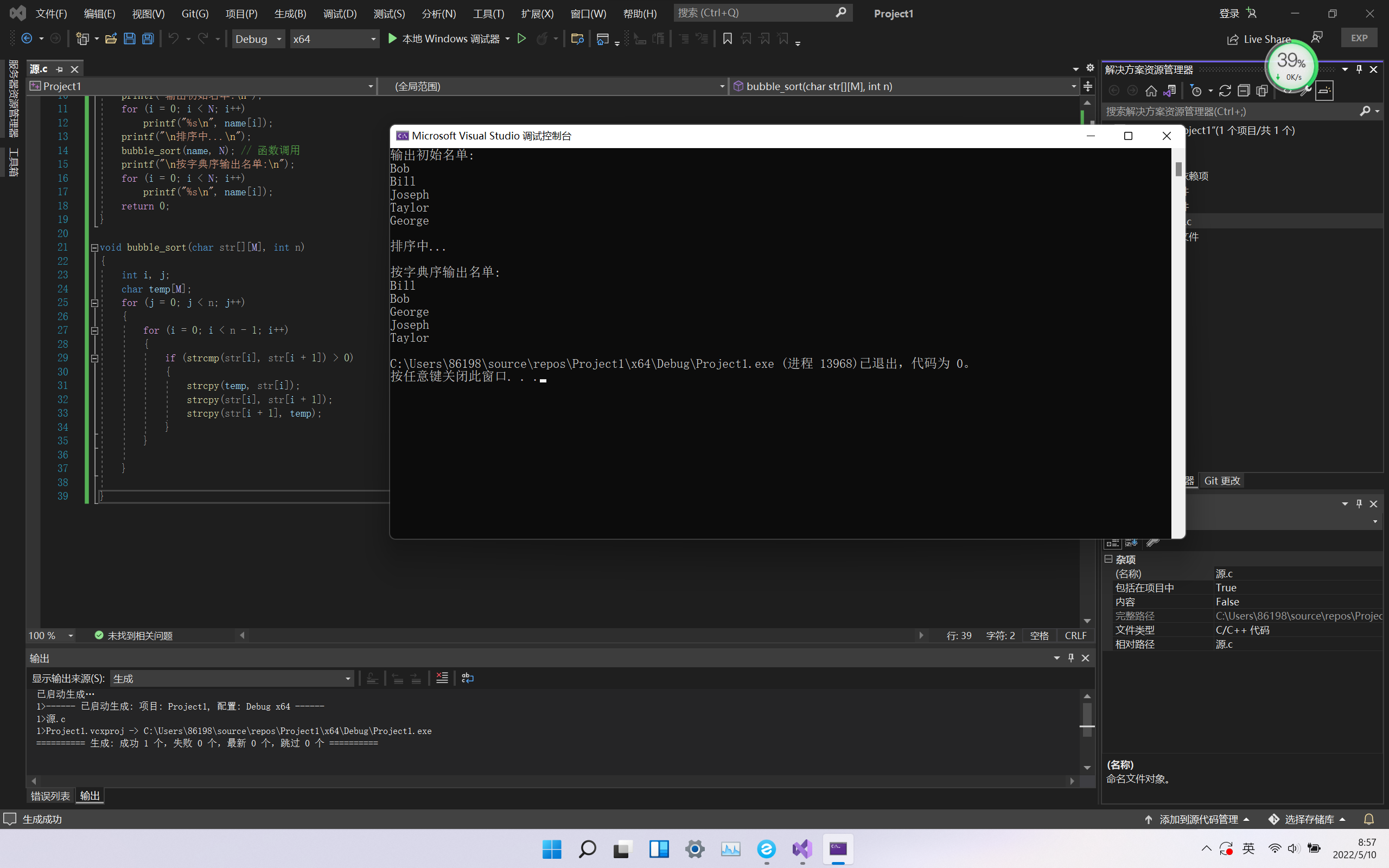The image size is (1389, 868).
Task: Toggle word wrap in the Output window
Action: click(x=467, y=678)
